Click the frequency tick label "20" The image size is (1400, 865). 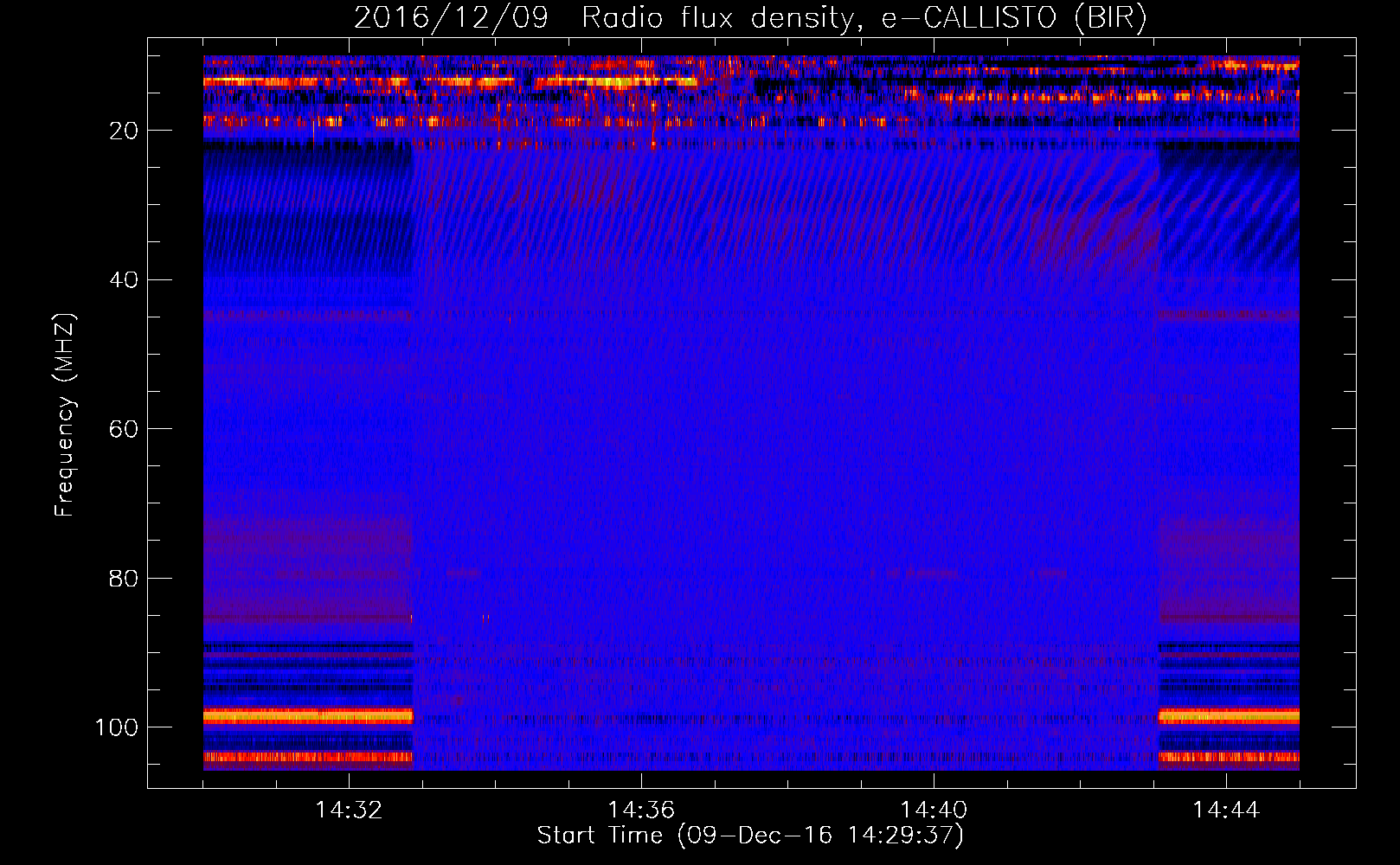(x=125, y=131)
